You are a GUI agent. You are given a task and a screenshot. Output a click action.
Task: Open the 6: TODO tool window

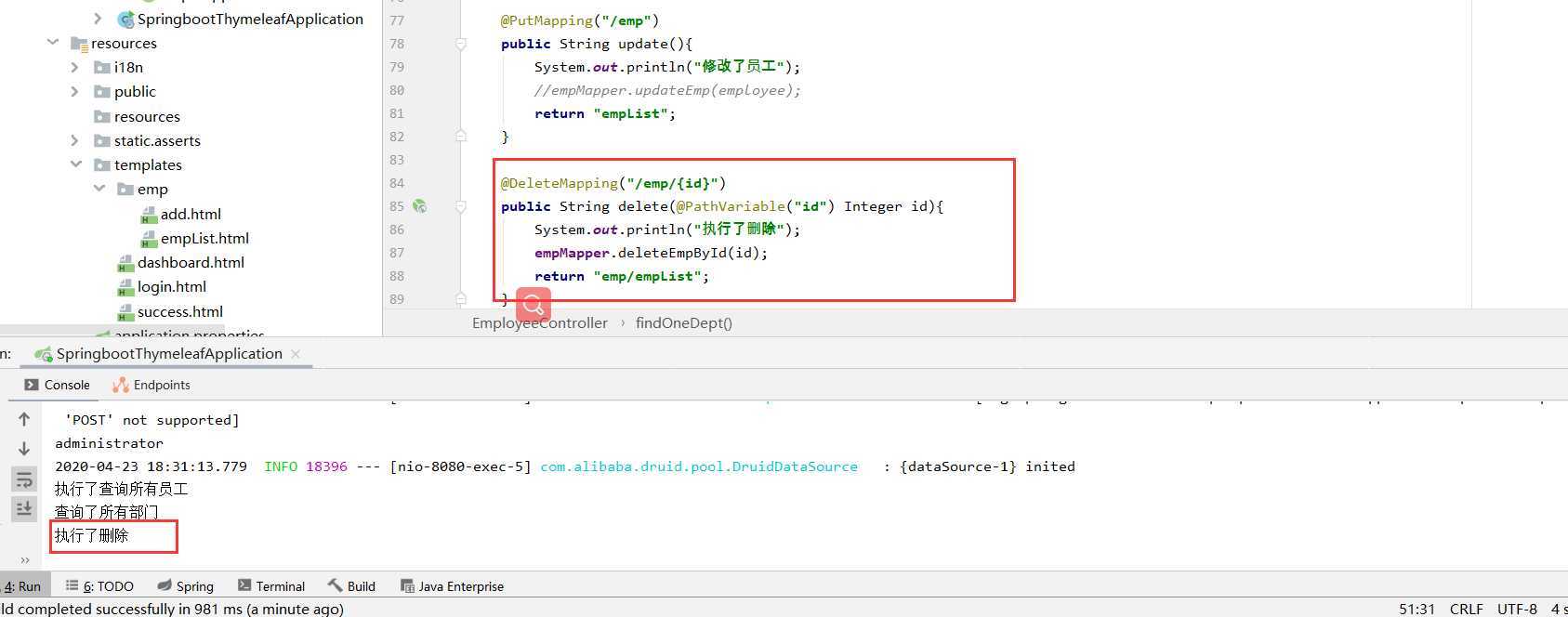[x=99, y=586]
